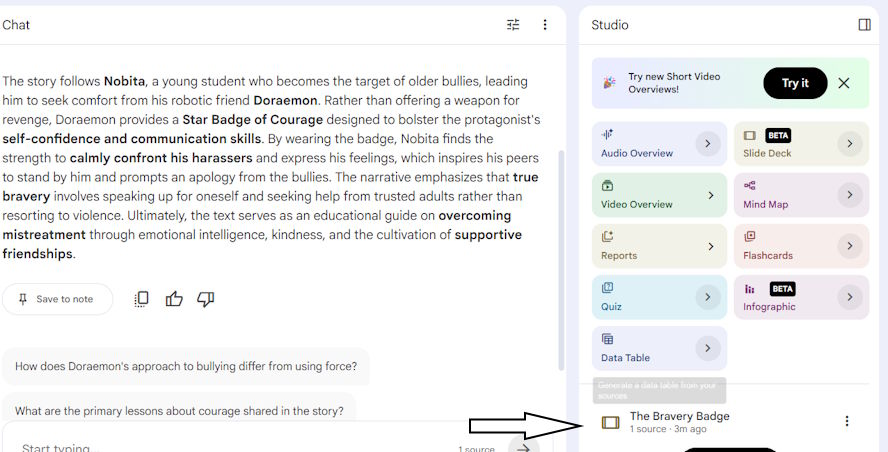The width and height of the screenshot is (888, 452).
Task: Open chat configuration sliders icon
Action: point(513,24)
